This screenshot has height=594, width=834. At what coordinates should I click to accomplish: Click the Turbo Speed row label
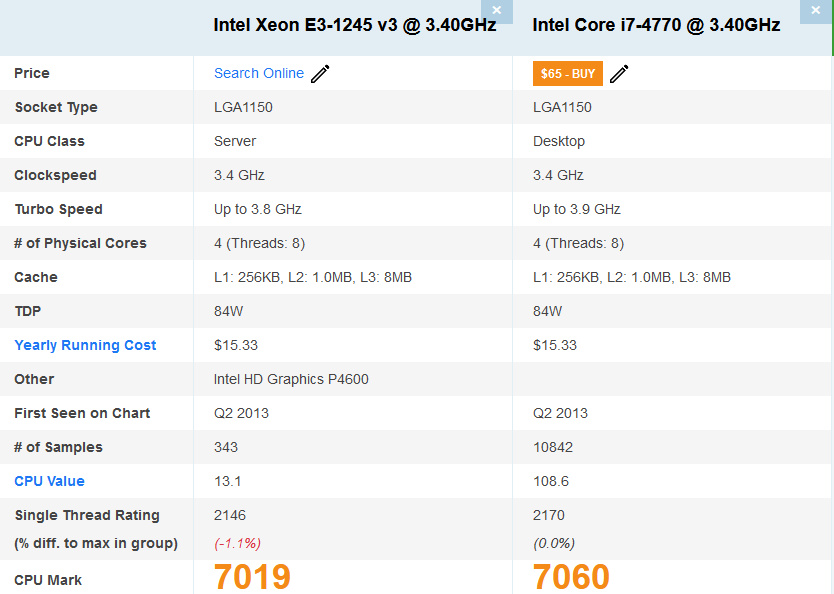pyautogui.click(x=59, y=210)
